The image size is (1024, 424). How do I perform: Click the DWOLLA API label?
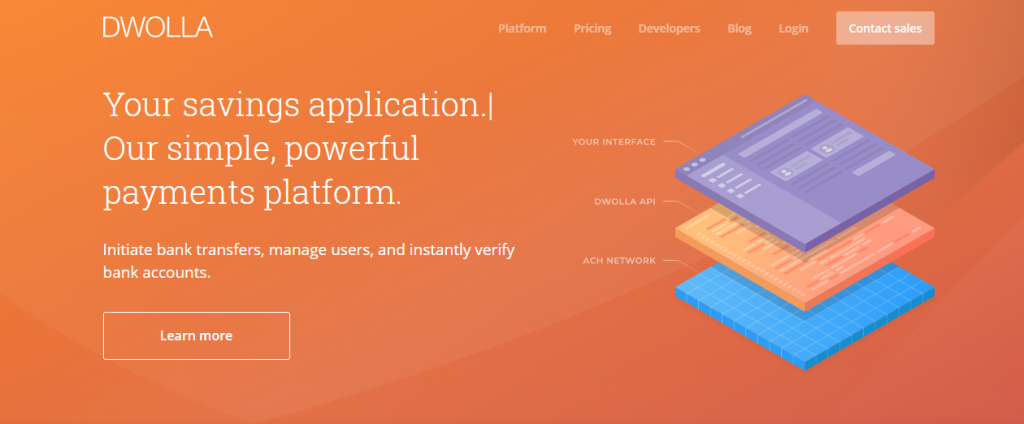(x=625, y=202)
